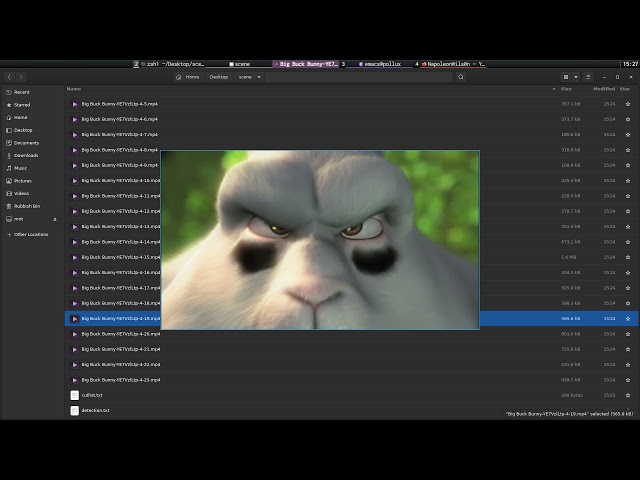Open Videos in the sidebar
Image resolution: width=640 pixels, height=480 pixels.
click(21, 193)
